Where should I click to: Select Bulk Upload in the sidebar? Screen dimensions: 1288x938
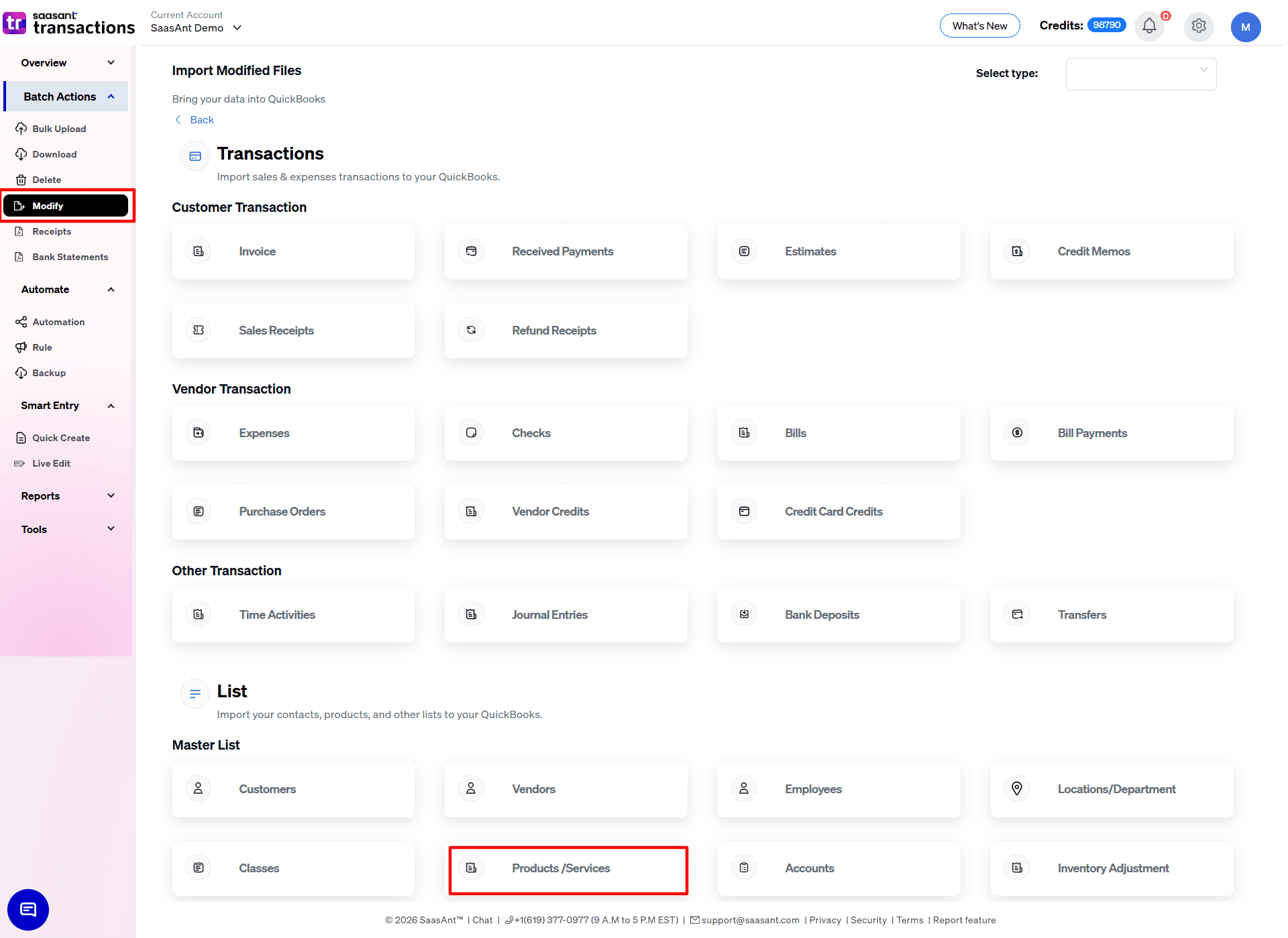pos(59,128)
